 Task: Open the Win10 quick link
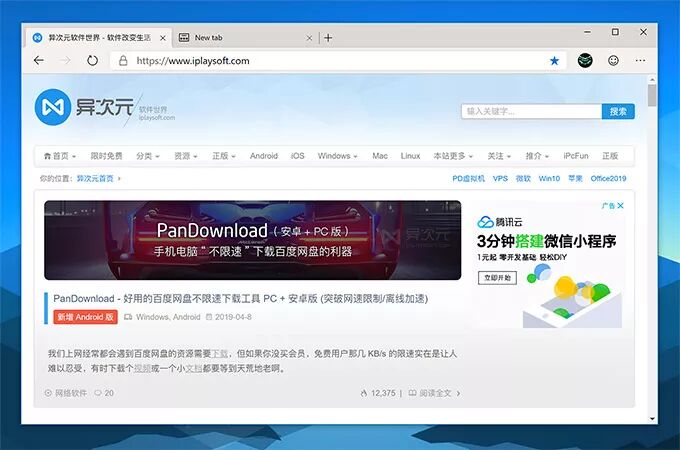pos(549,179)
